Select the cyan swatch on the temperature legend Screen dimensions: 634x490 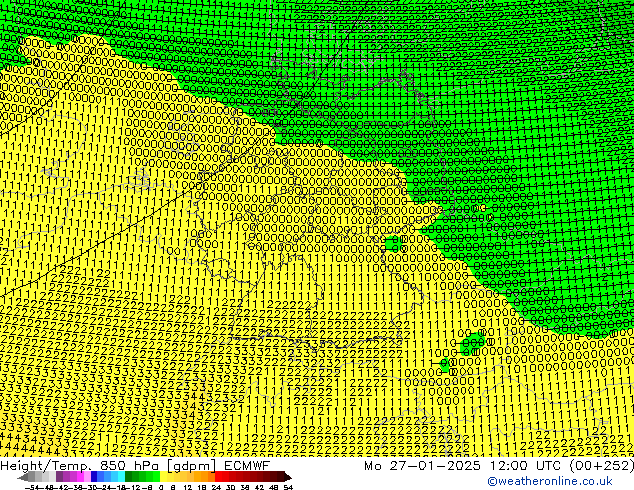coord(121,477)
